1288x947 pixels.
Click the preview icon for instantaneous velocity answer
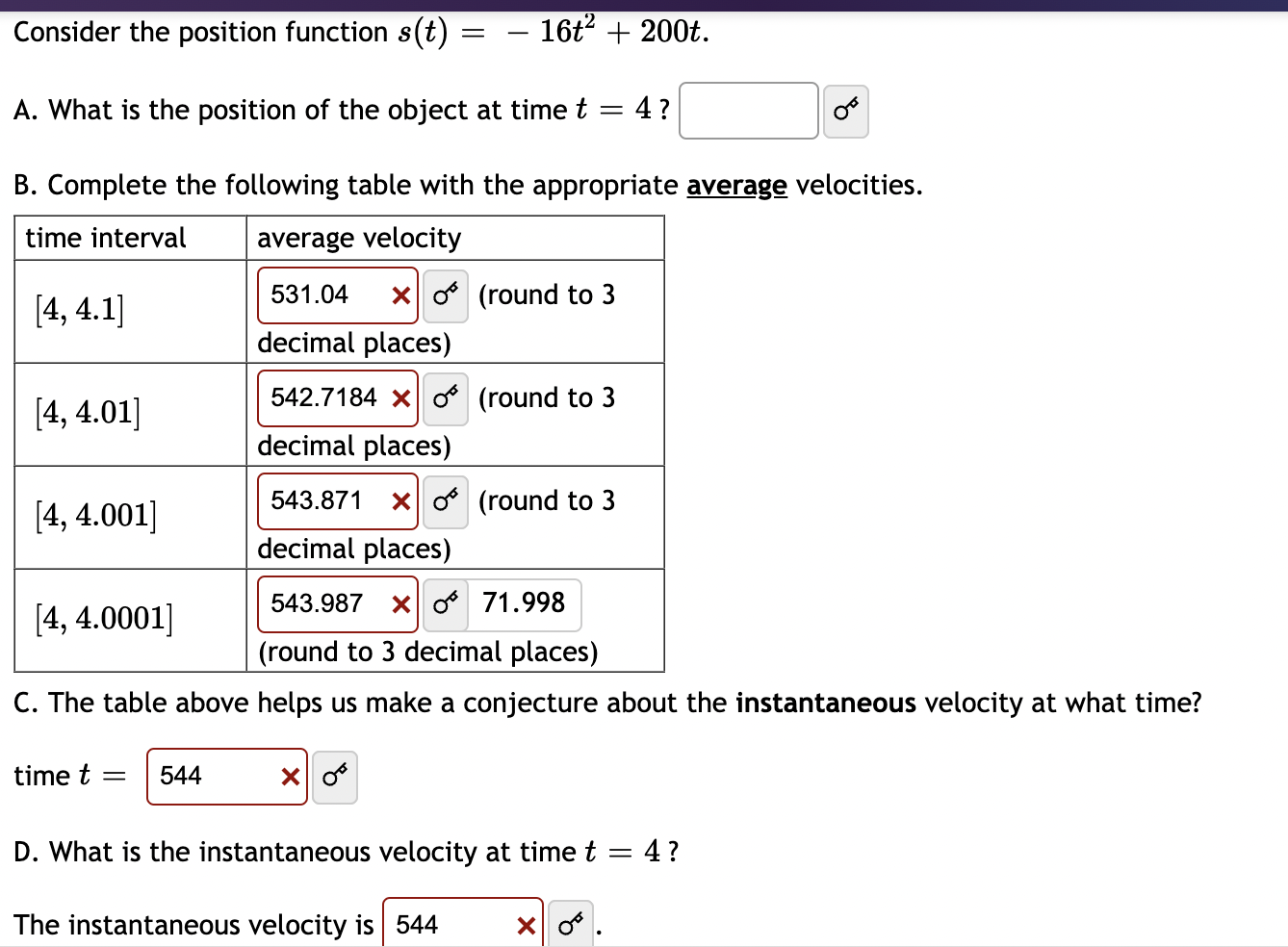point(570,924)
